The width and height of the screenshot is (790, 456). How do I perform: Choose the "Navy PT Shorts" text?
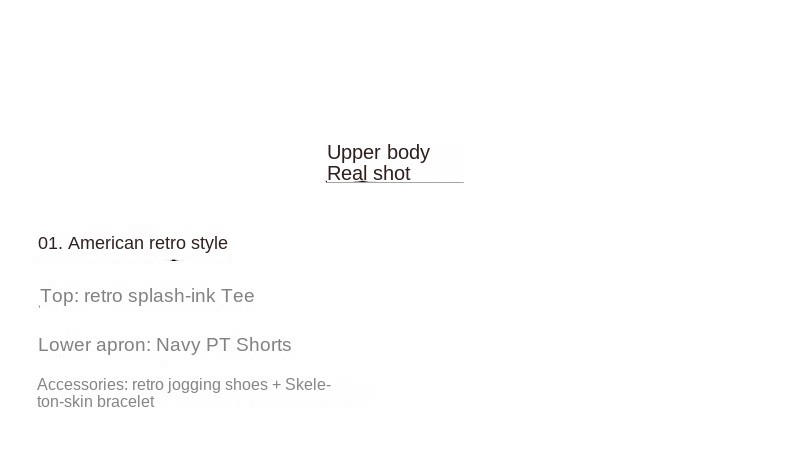tap(224, 345)
